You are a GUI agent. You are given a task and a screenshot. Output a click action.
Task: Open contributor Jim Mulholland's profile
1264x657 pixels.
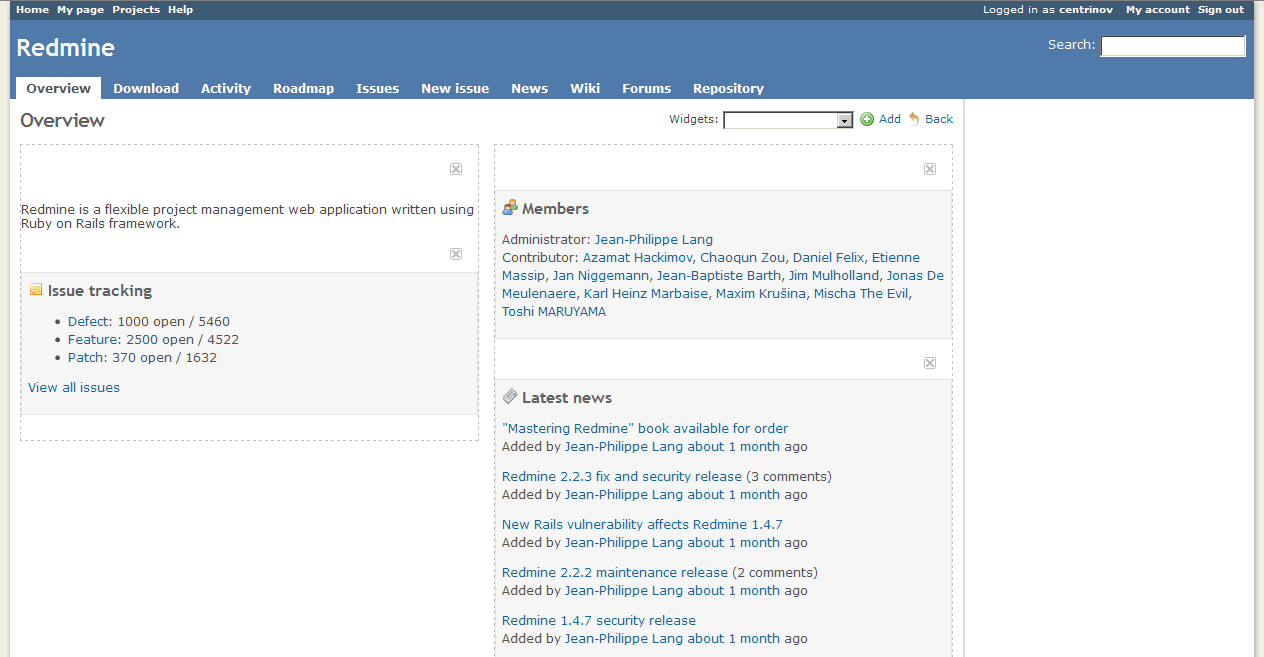[834, 276]
